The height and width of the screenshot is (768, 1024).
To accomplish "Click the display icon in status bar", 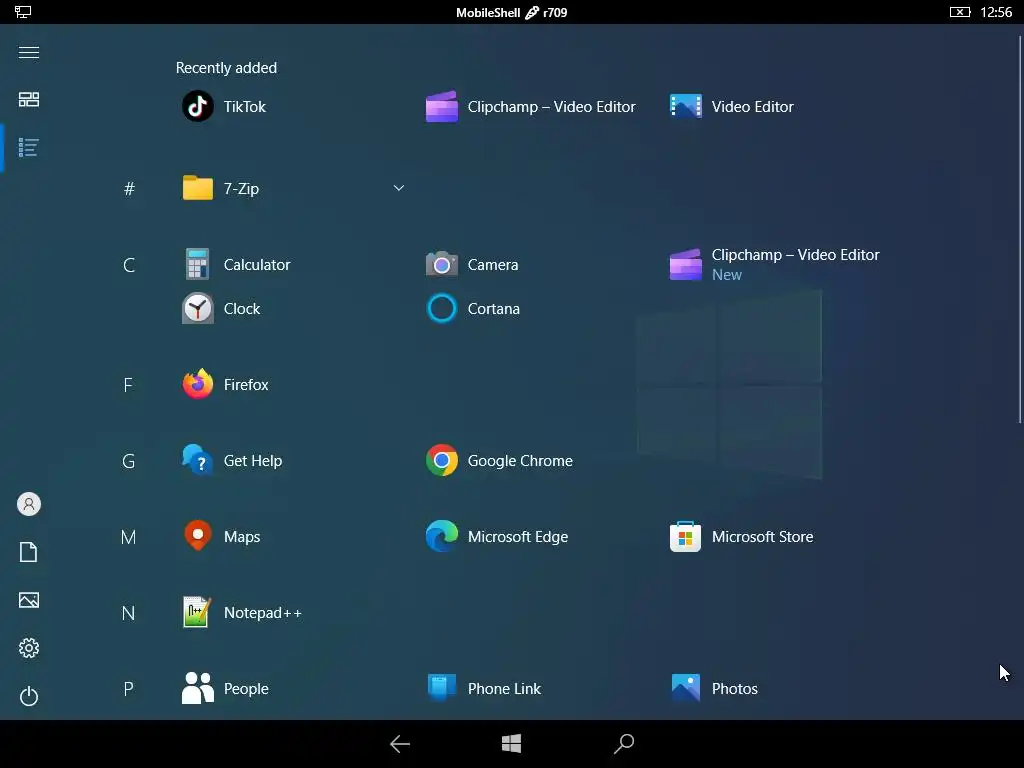I will 23,12.
